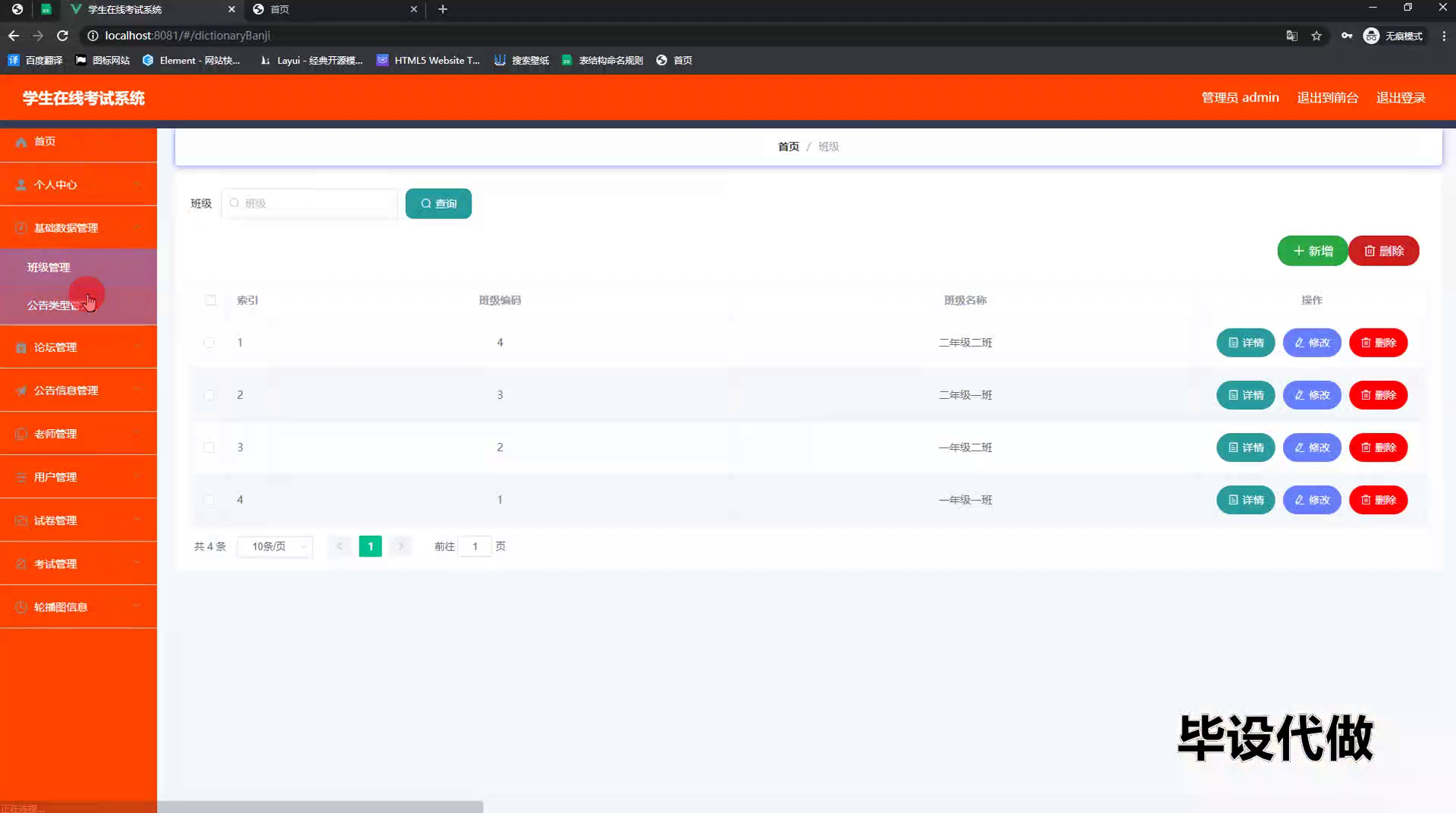Click the 论坛管理 sidebar icon
This screenshot has height=813, width=1456.
tap(21, 347)
